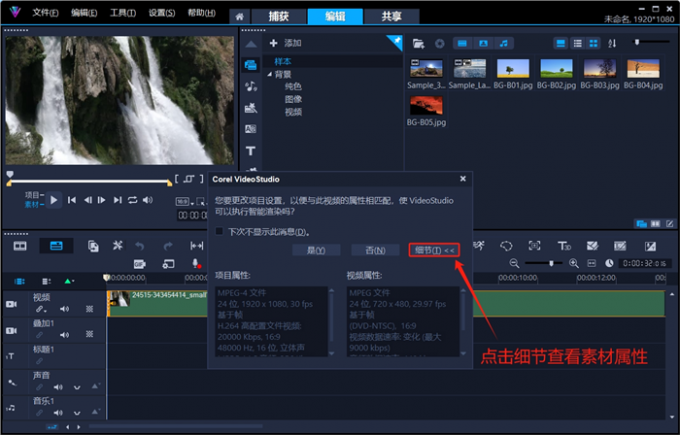This screenshot has width=680, height=435.
Task: Open the mask creator lasso tool
Action: pos(506,246)
